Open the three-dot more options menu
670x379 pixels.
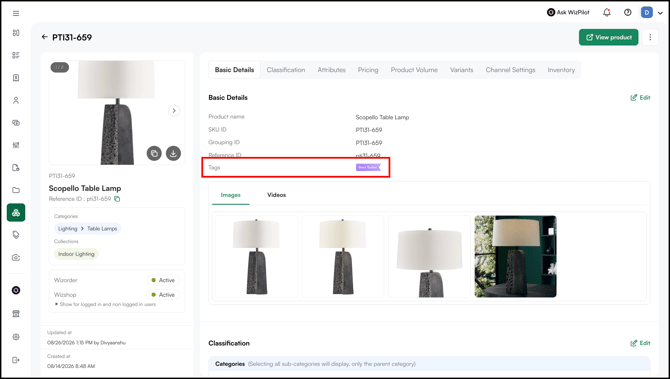[x=650, y=37]
